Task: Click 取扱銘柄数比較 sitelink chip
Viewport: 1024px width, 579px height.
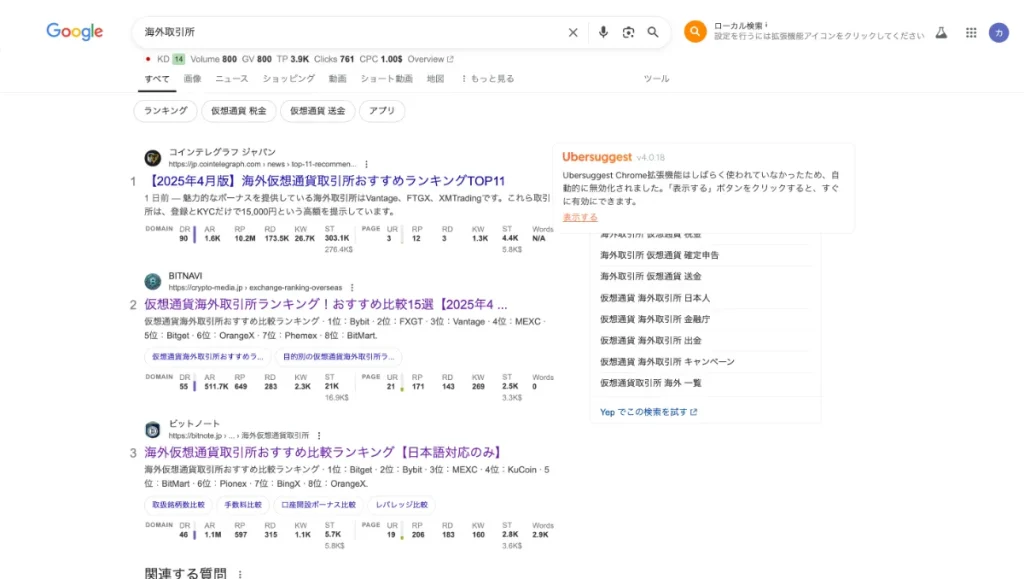Action: (x=178, y=505)
